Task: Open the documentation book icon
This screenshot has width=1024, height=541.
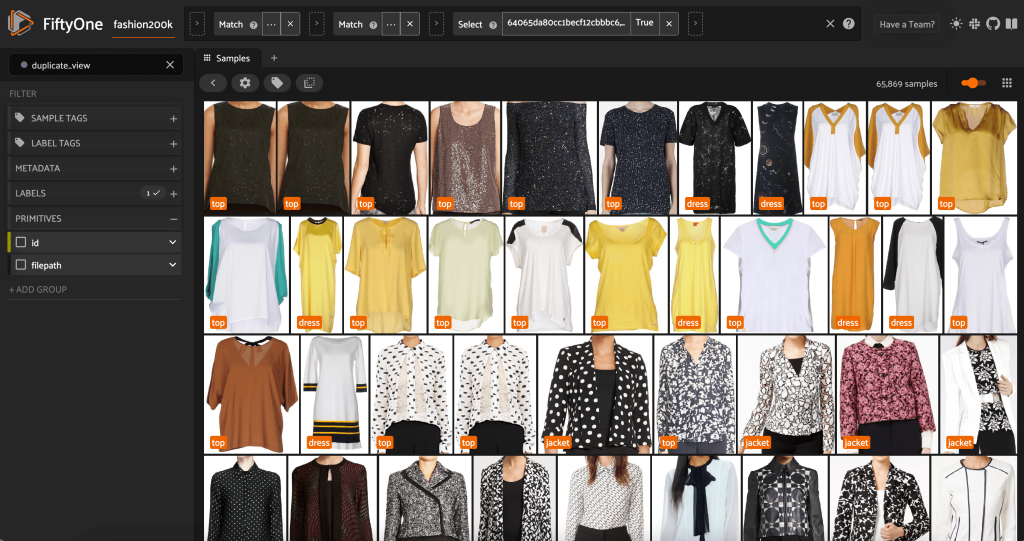Action: click(1009, 23)
